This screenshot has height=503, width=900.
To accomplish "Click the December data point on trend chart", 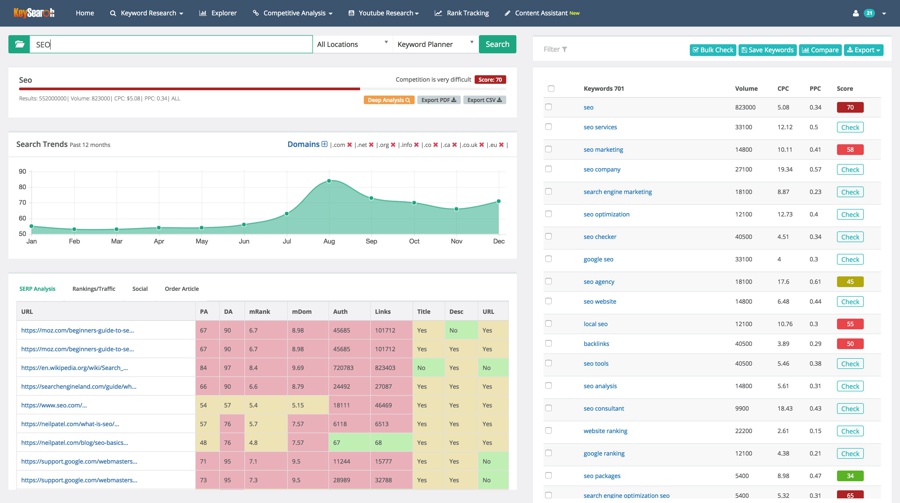I will click(499, 201).
